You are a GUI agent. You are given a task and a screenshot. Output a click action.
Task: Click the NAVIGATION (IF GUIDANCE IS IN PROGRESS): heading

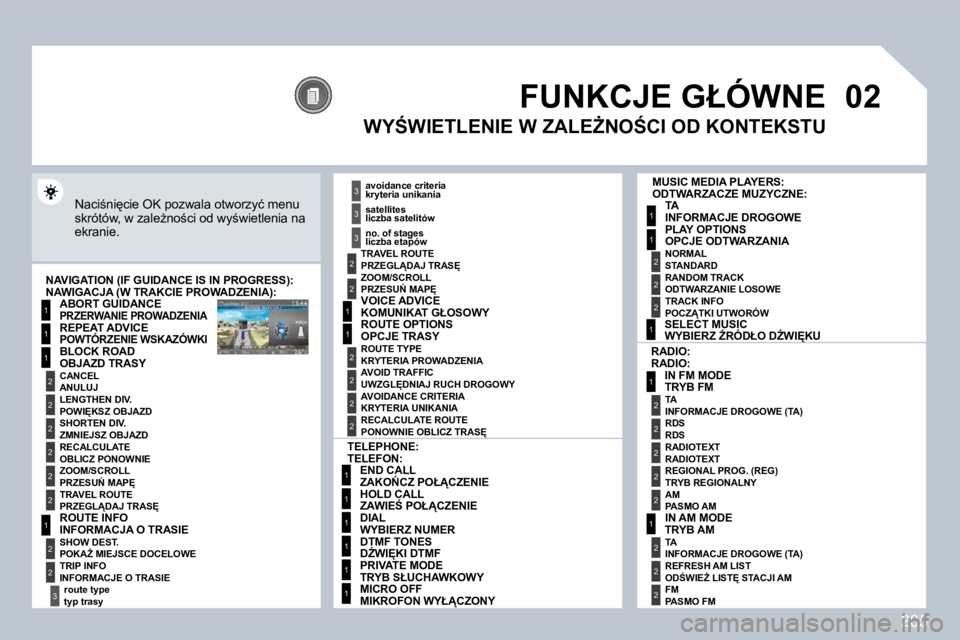[x=170, y=280]
